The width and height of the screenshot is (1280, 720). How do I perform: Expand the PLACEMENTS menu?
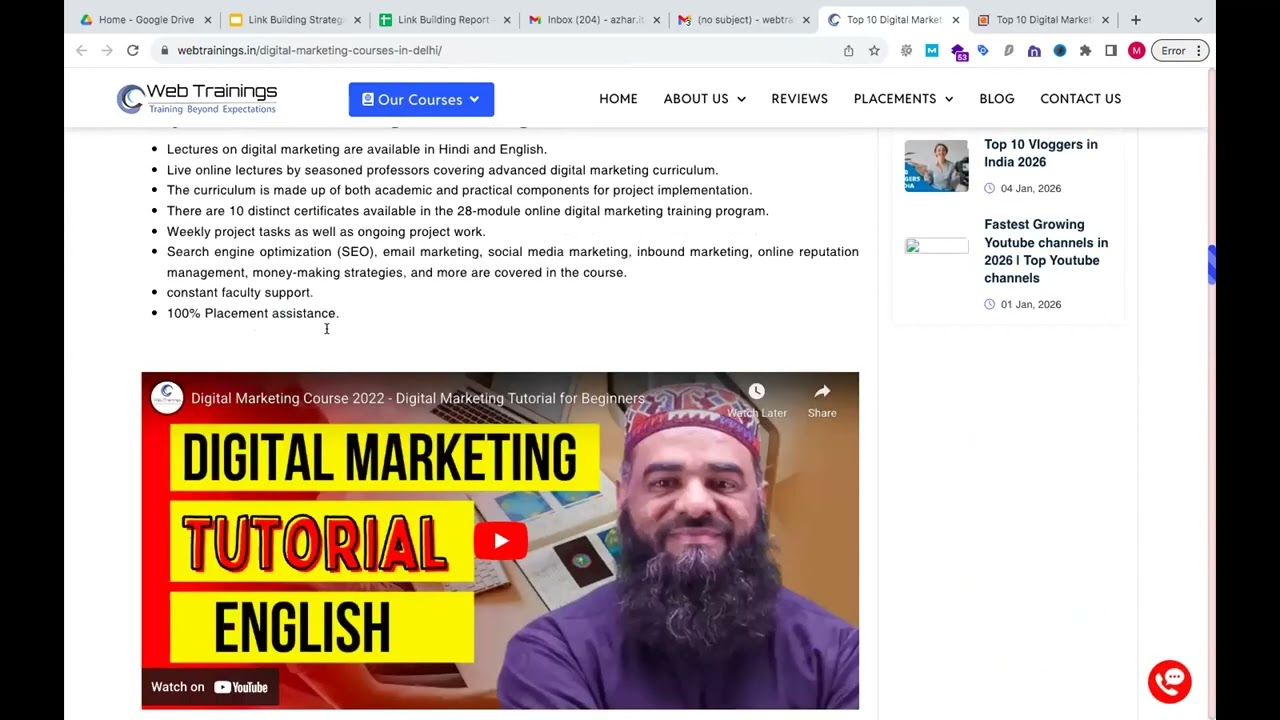point(903,99)
